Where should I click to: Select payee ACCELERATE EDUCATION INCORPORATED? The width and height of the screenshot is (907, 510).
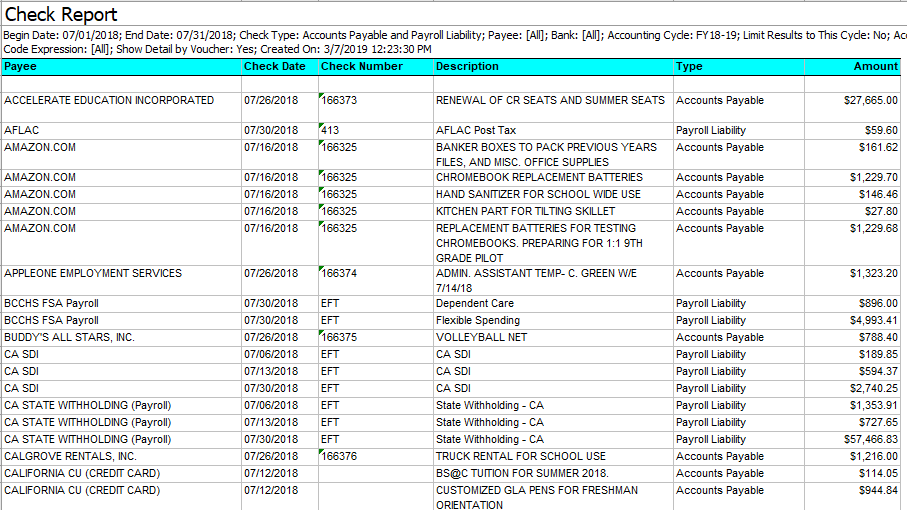click(109, 101)
